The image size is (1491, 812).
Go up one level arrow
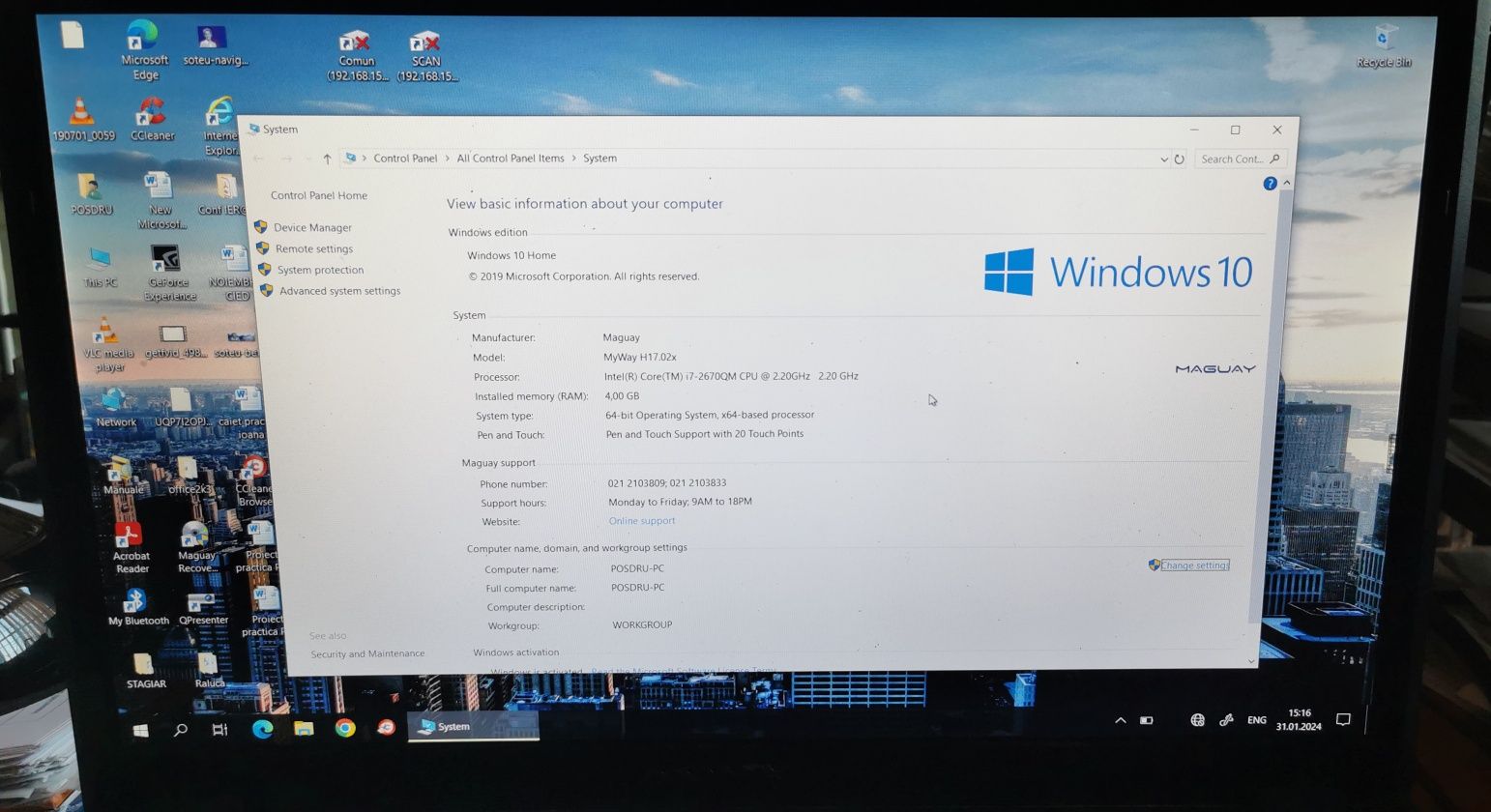(x=327, y=159)
